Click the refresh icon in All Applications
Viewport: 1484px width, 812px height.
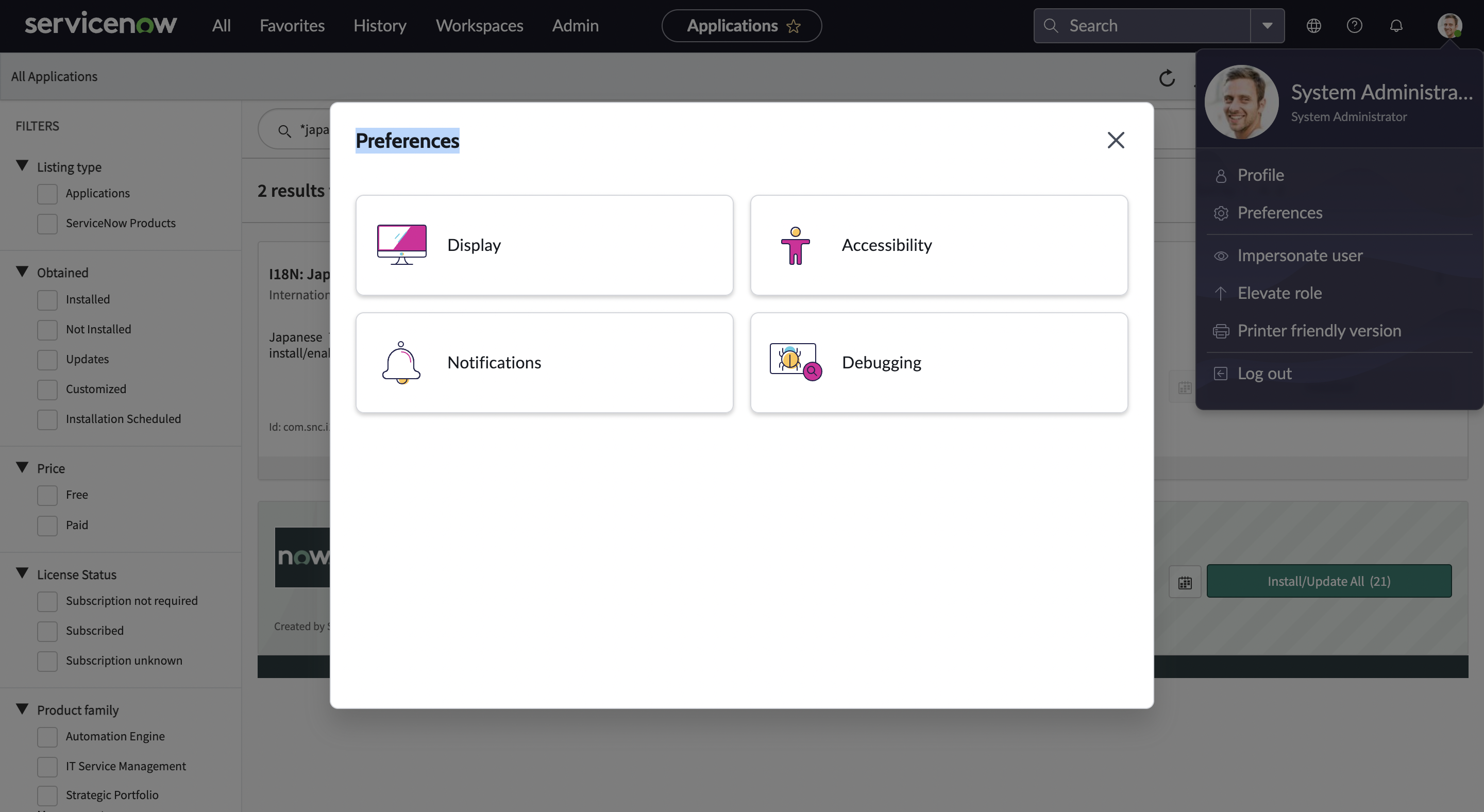1167,78
